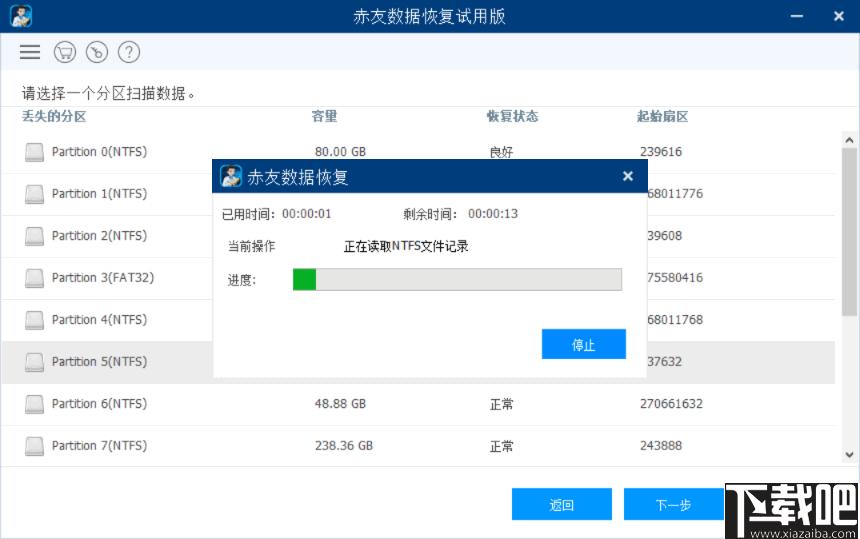Click the drive icon for Partition 6(NTFS)
The height and width of the screenshot is (539, 860).
click(x=34, y=404)
